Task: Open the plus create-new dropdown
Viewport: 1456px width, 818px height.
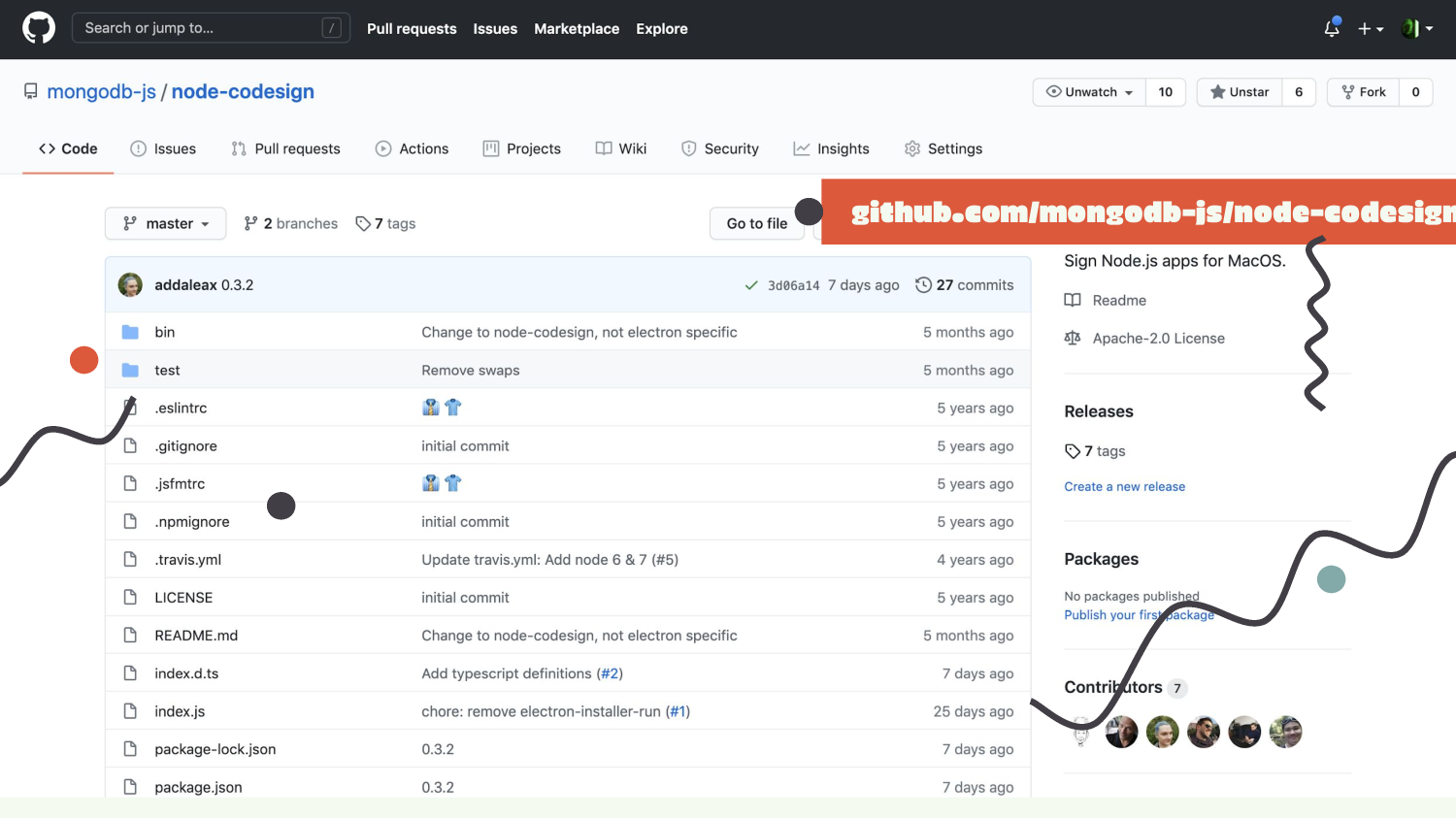Action: (x=1370, y=28)
